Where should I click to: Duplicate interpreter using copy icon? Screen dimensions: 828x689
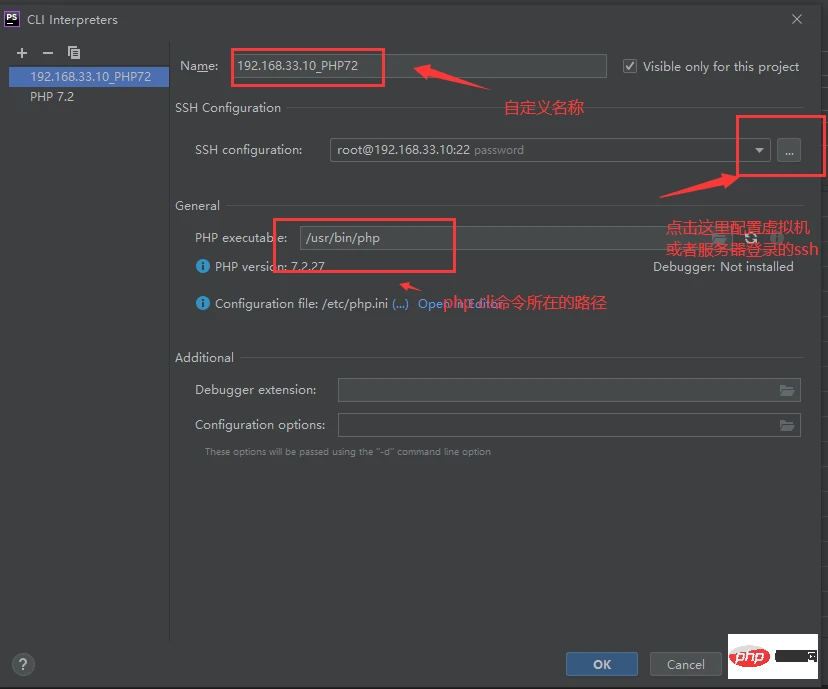click(x=73, y=52)
